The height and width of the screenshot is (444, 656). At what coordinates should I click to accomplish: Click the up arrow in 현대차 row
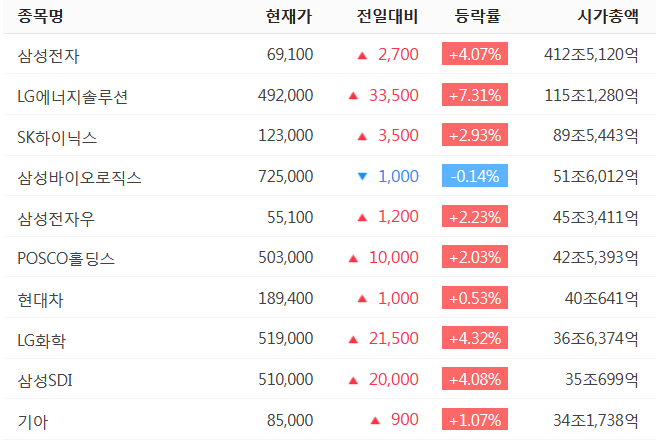[362, 299]
